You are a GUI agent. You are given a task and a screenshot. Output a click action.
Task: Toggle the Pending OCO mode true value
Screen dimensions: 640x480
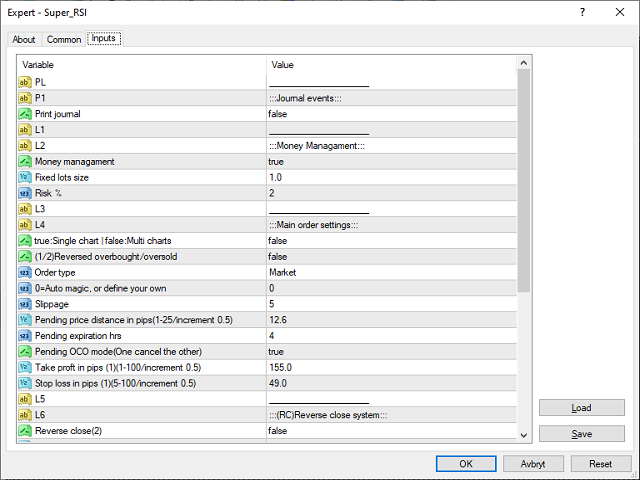pos(390,351)
